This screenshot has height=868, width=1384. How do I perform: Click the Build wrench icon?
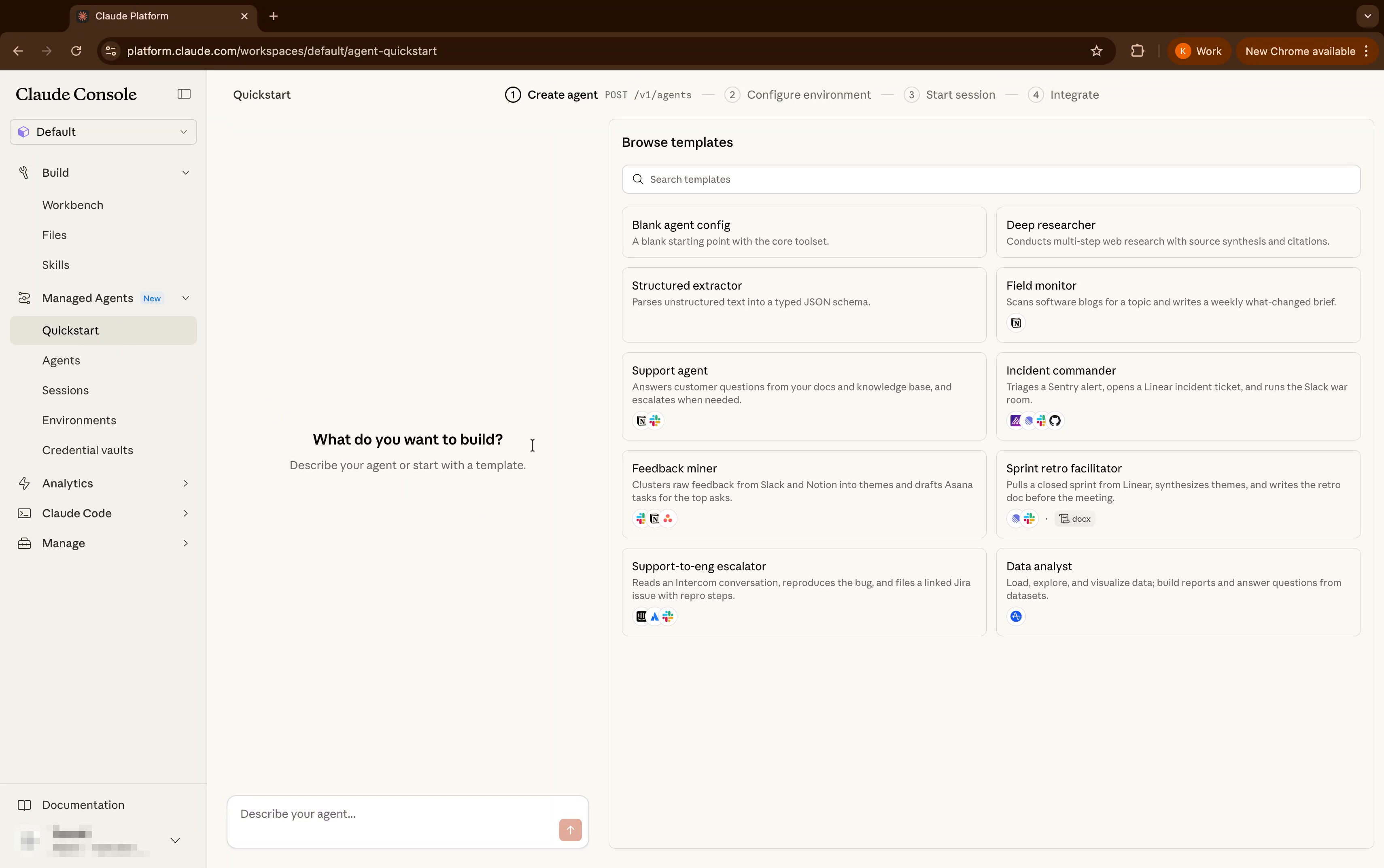coord(24,173)
